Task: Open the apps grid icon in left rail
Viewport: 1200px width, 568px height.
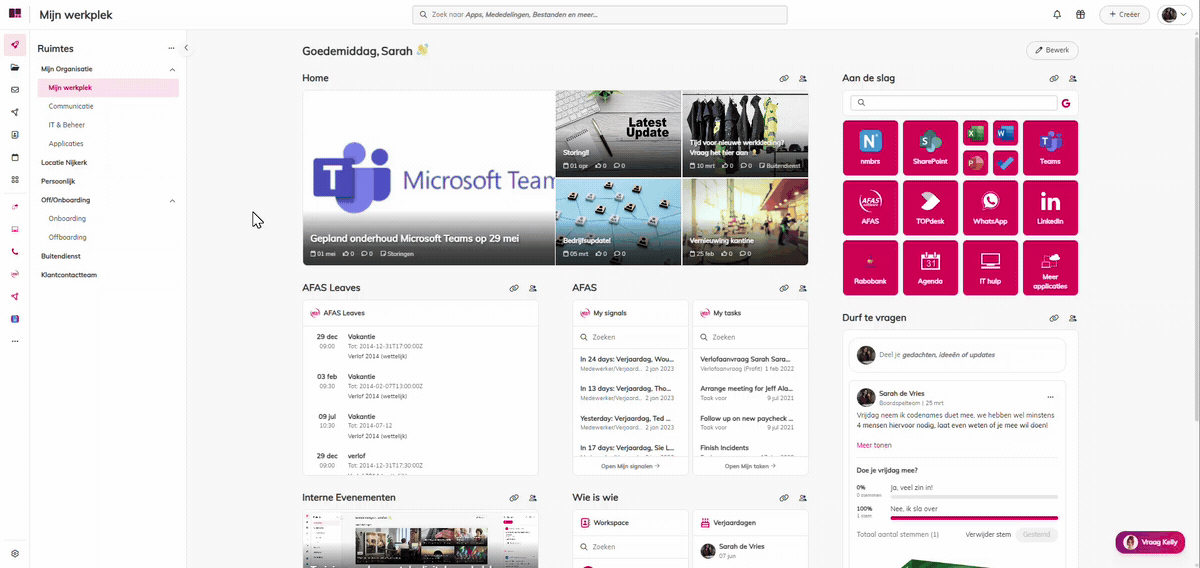Action: [15, 180]
